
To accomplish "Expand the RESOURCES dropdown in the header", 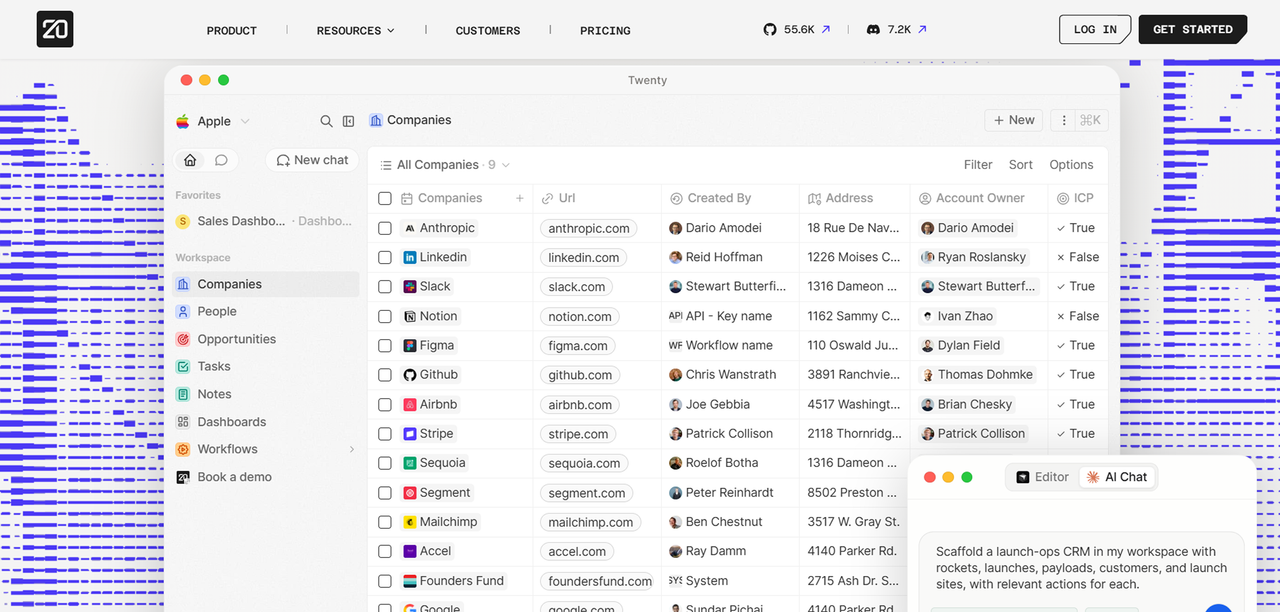I will (x=355, y=31).
